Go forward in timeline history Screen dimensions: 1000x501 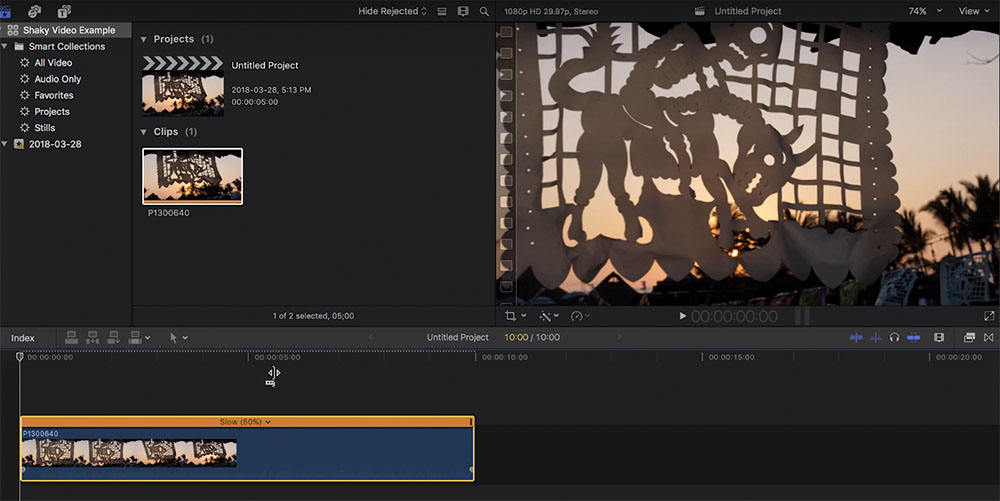point(619,337)
